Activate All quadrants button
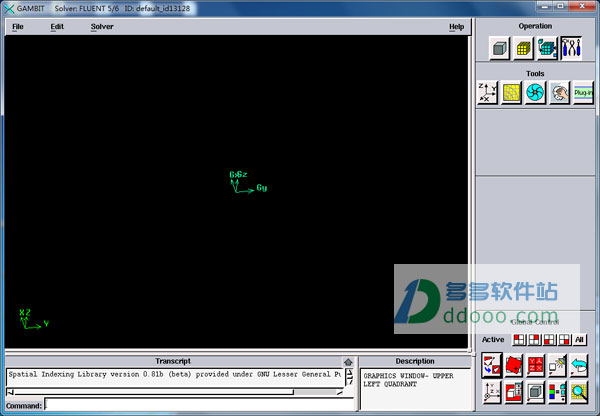Image resolution: width=600 pixels, height=416 pixels. pyautogui.click(x=579, y=339)
